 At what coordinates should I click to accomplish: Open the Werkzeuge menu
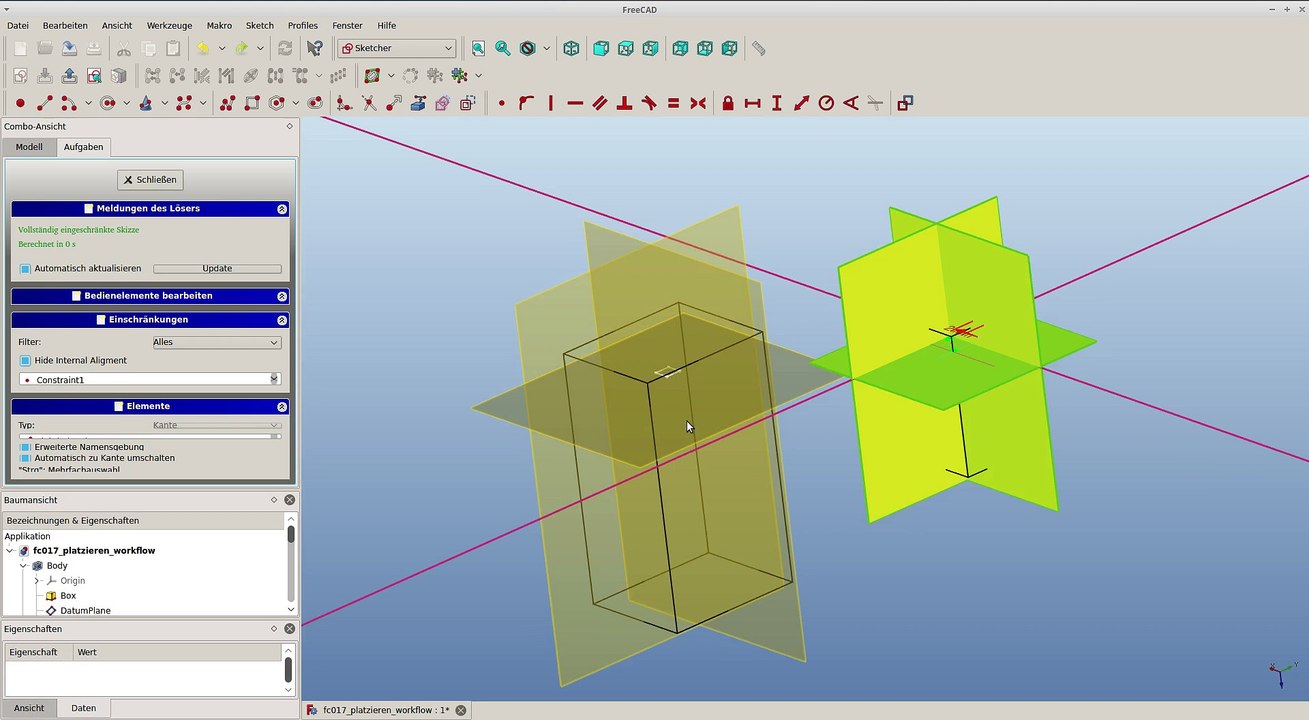point(169,25)
